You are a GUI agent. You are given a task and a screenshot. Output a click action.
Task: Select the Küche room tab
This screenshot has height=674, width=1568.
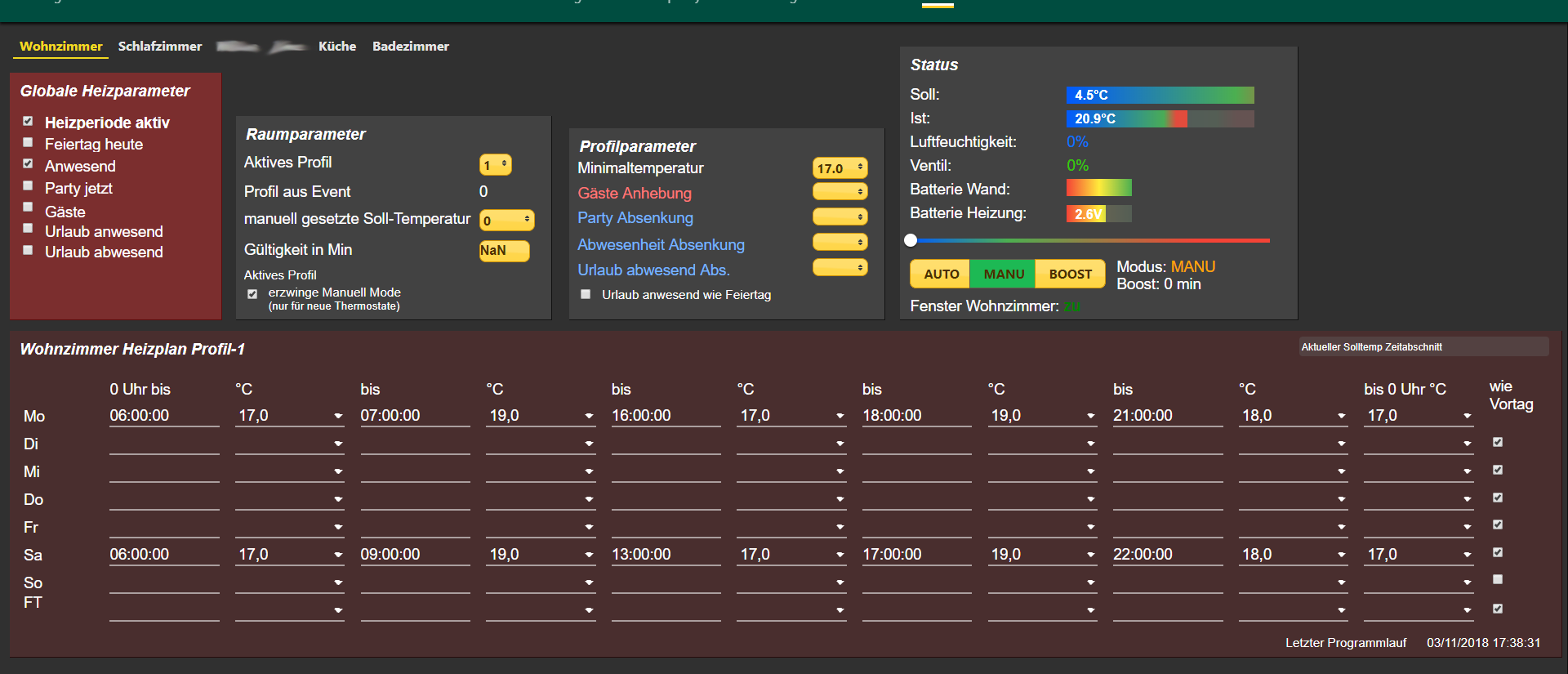point(337,47)
